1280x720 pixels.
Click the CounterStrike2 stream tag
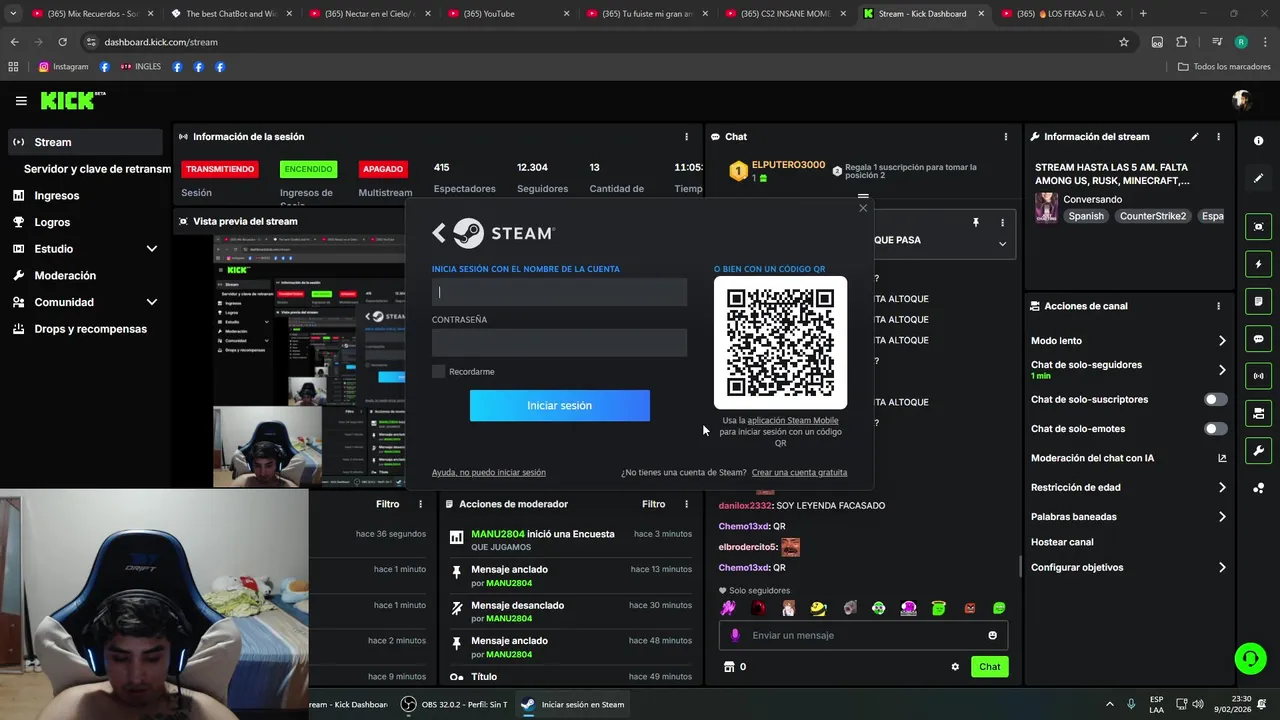point(1153,216)
